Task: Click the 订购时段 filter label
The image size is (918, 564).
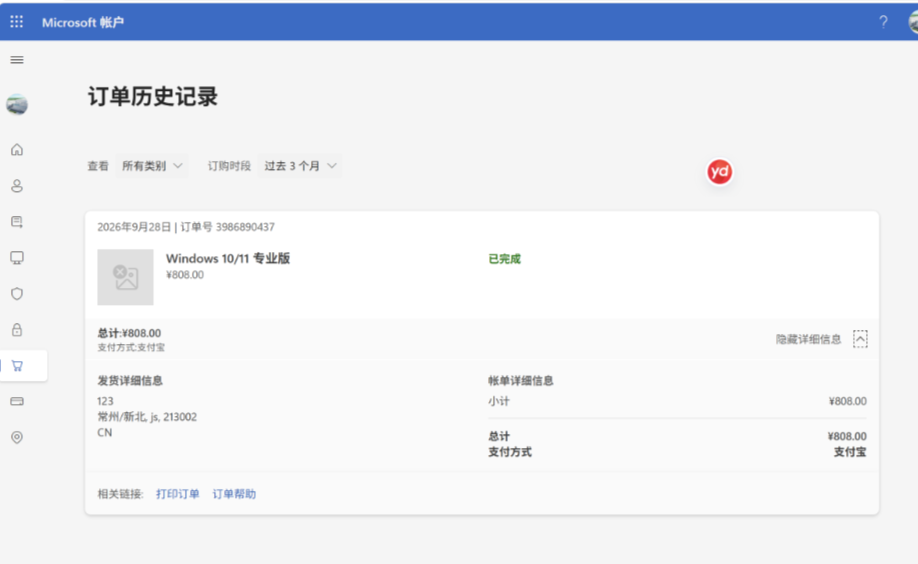Action: (x=229, y=166)
